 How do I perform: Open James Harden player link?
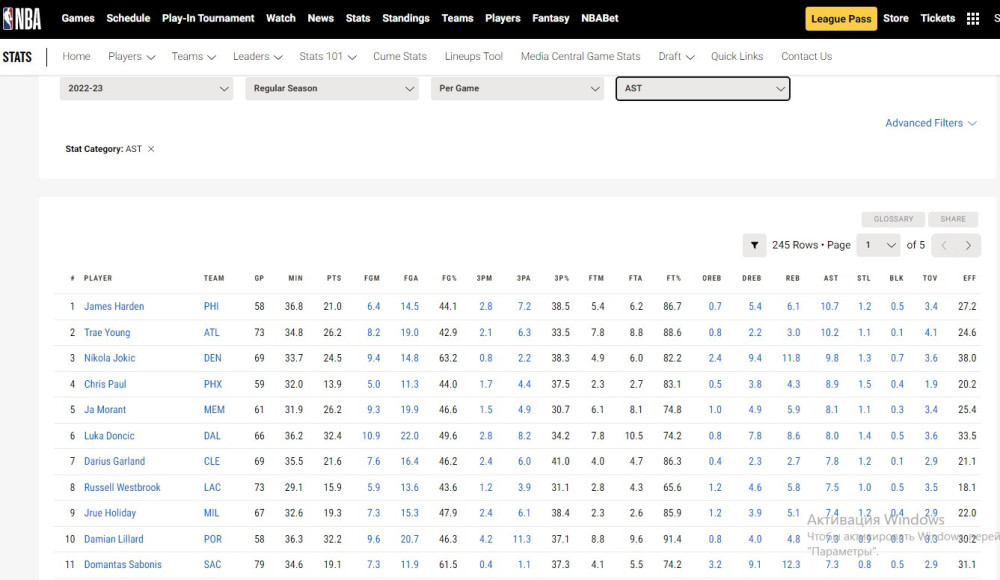[114, 307]
